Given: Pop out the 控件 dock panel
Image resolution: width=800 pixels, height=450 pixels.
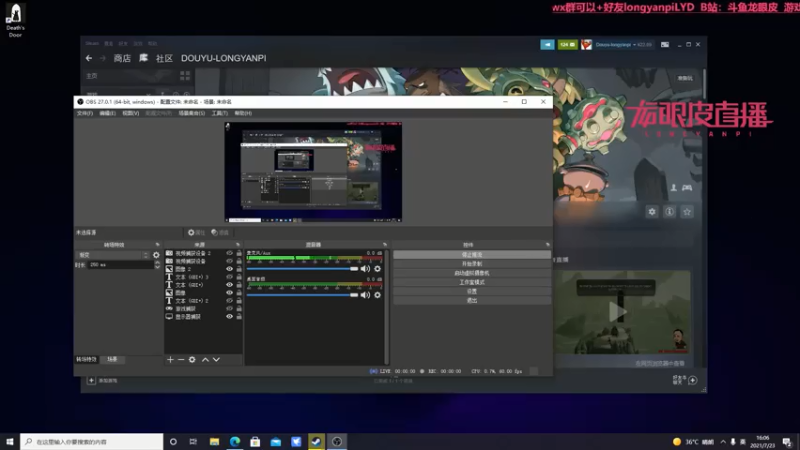Looking at the screenshot, I should [547, 245].
